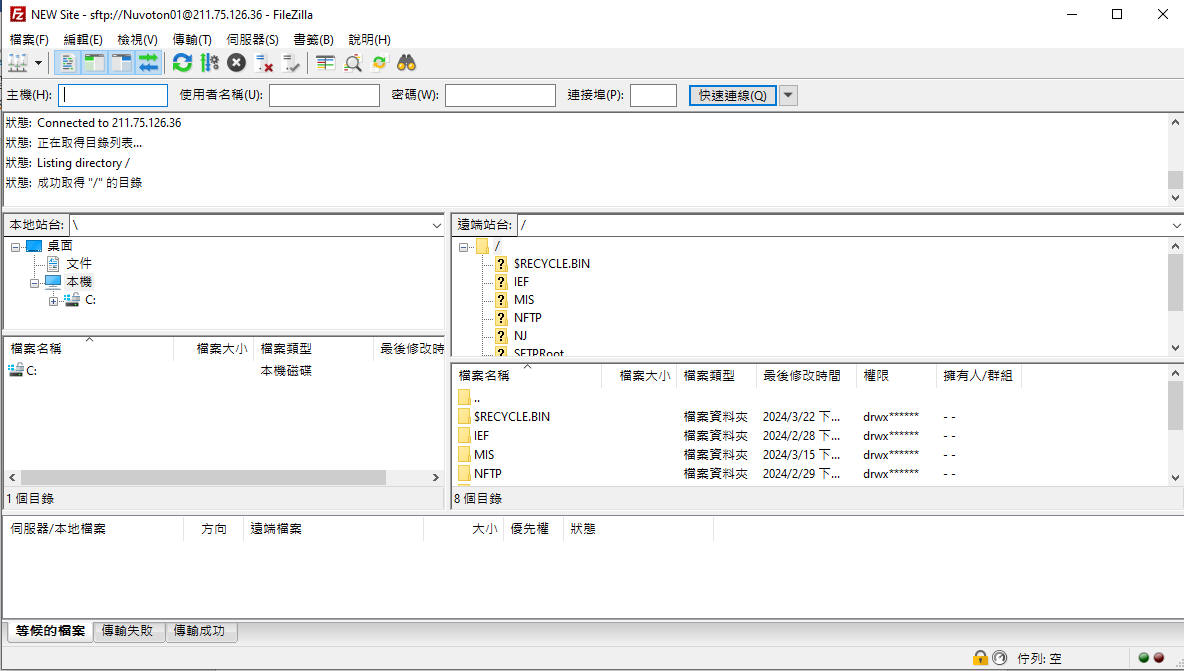The width and height of the screenshot is (1184, 671).
Task: Click the process queue icon
Action: point(209,63)
